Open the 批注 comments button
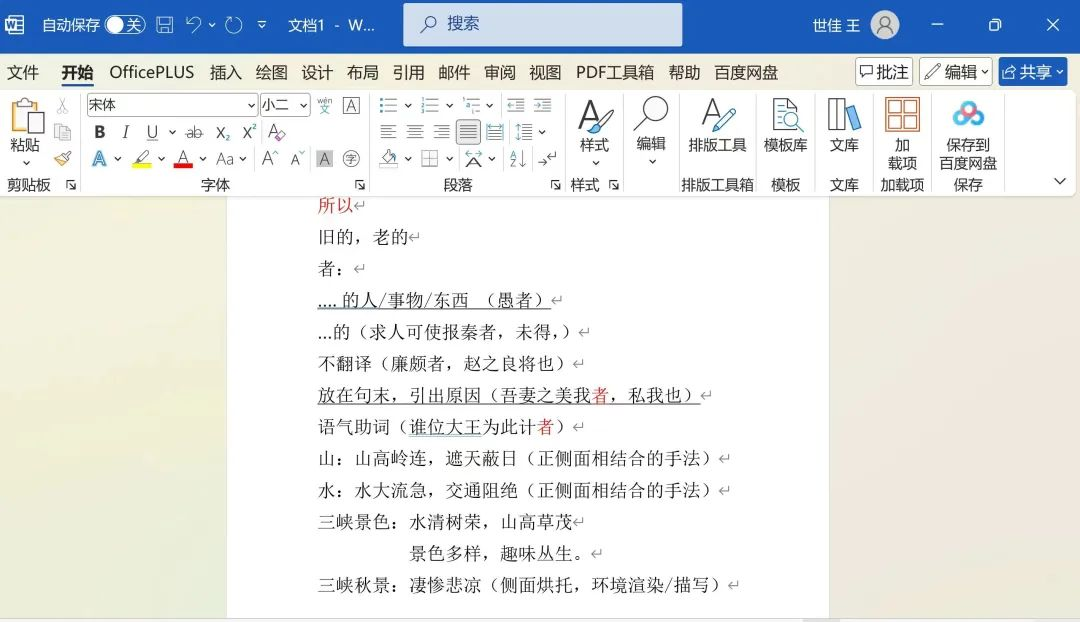Image resolution: width=1080 pixels, height=622 pixels. click(x=884, y=72)
